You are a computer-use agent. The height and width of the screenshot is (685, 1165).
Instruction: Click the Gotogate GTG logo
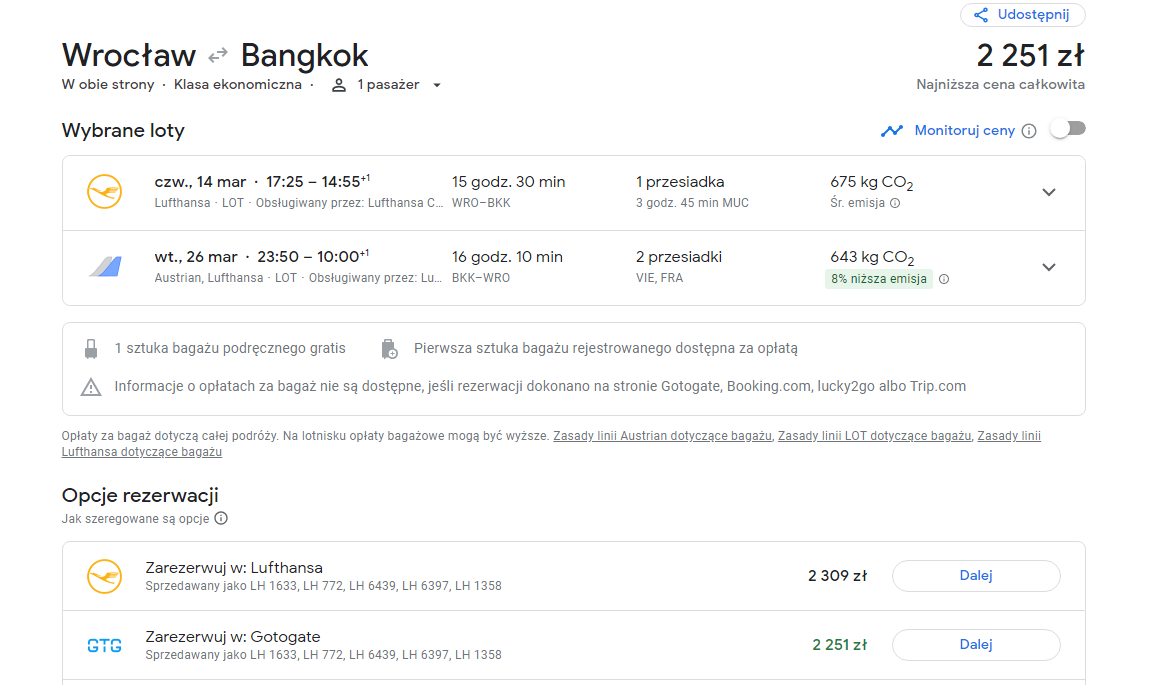[x=105, y=646]
